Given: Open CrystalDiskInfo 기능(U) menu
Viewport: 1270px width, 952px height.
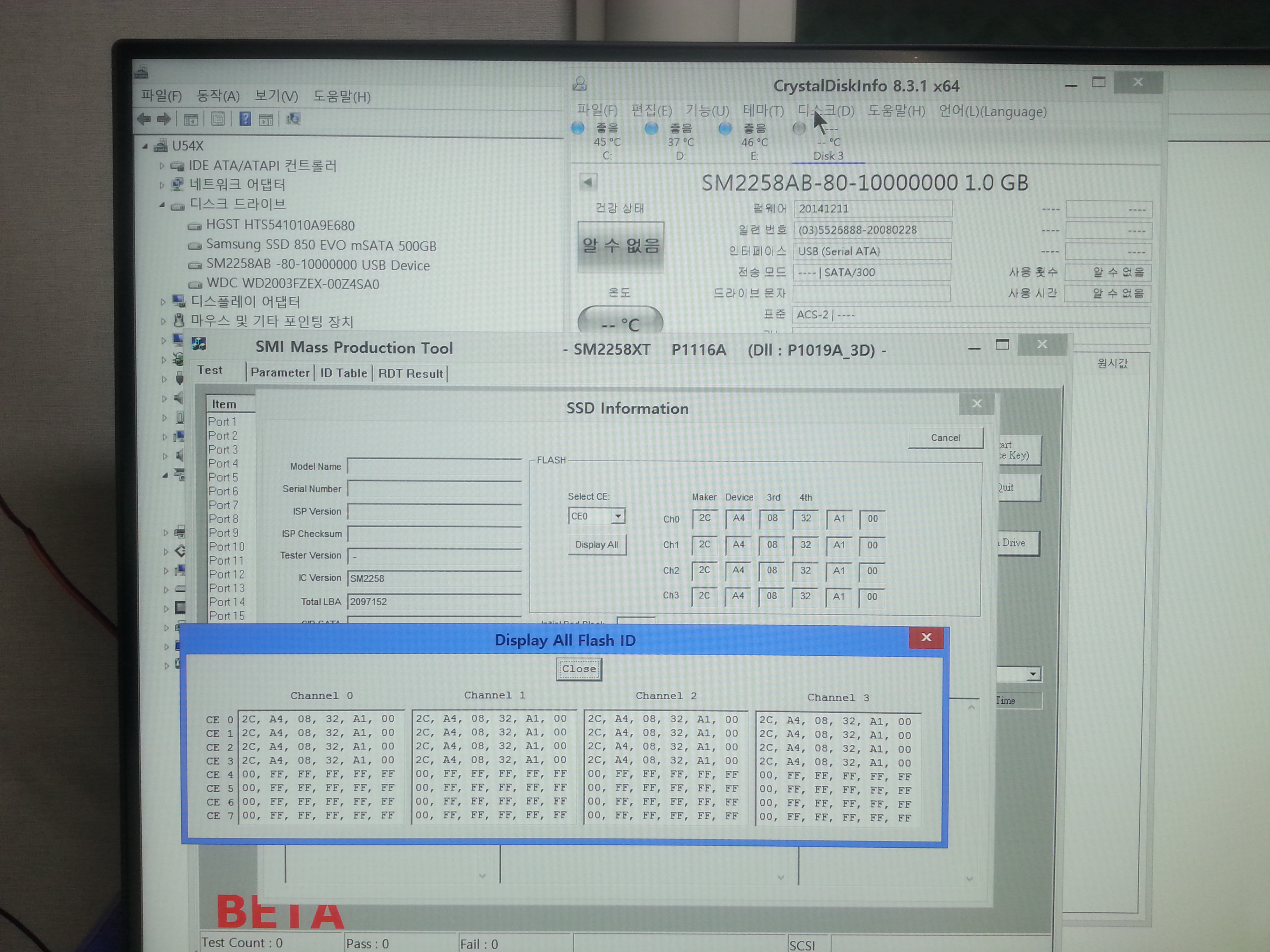Looking at the screenshot, I should point(707,111).
